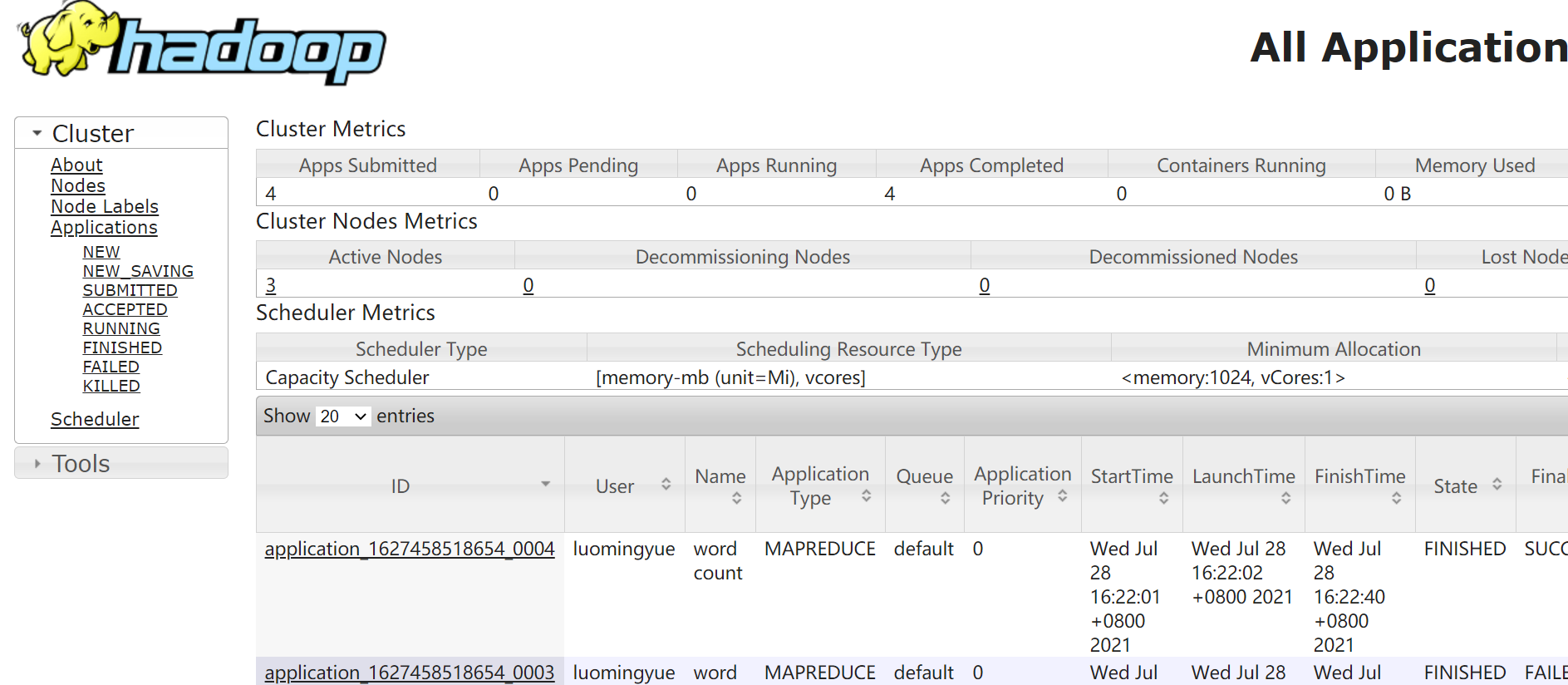1568x685 pixels.
Task: Open the Applications link
Action: coord(104,227)
